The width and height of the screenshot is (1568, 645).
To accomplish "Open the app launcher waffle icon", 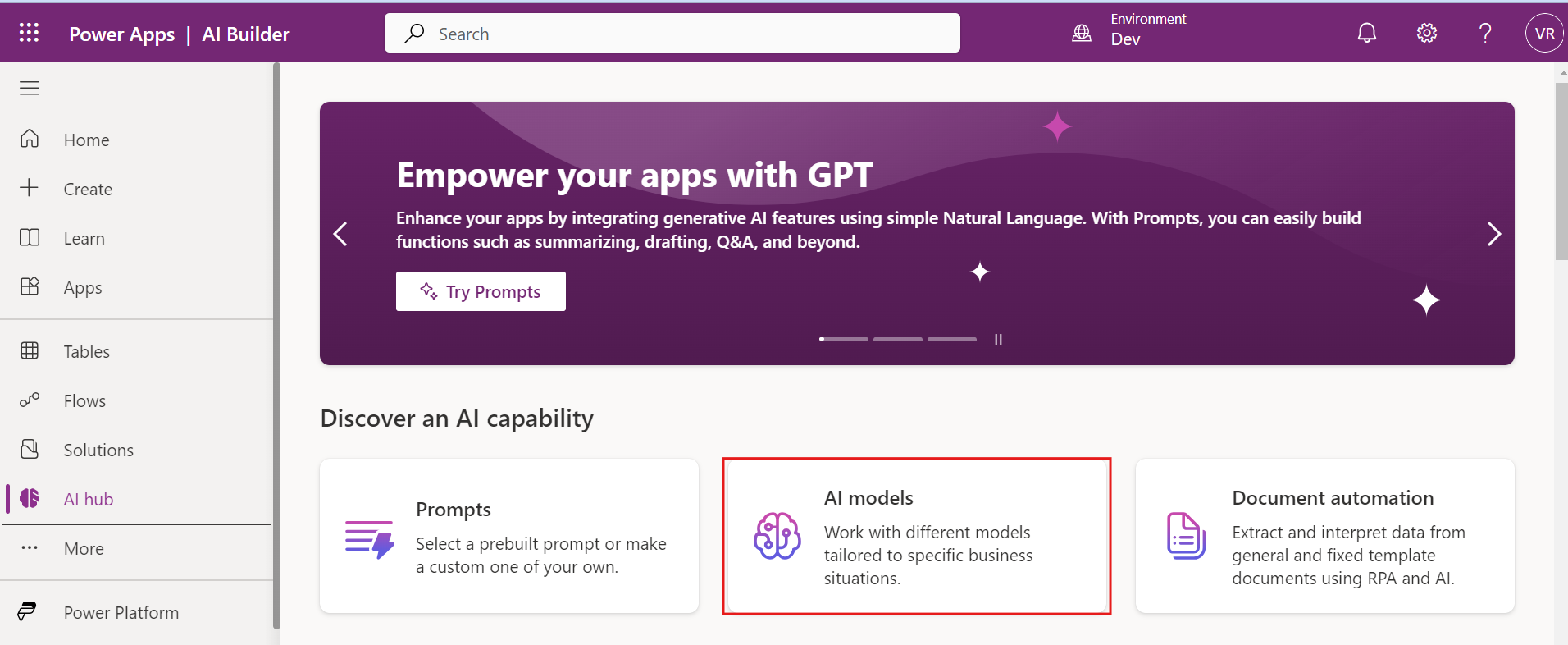I will coord(30,33).
